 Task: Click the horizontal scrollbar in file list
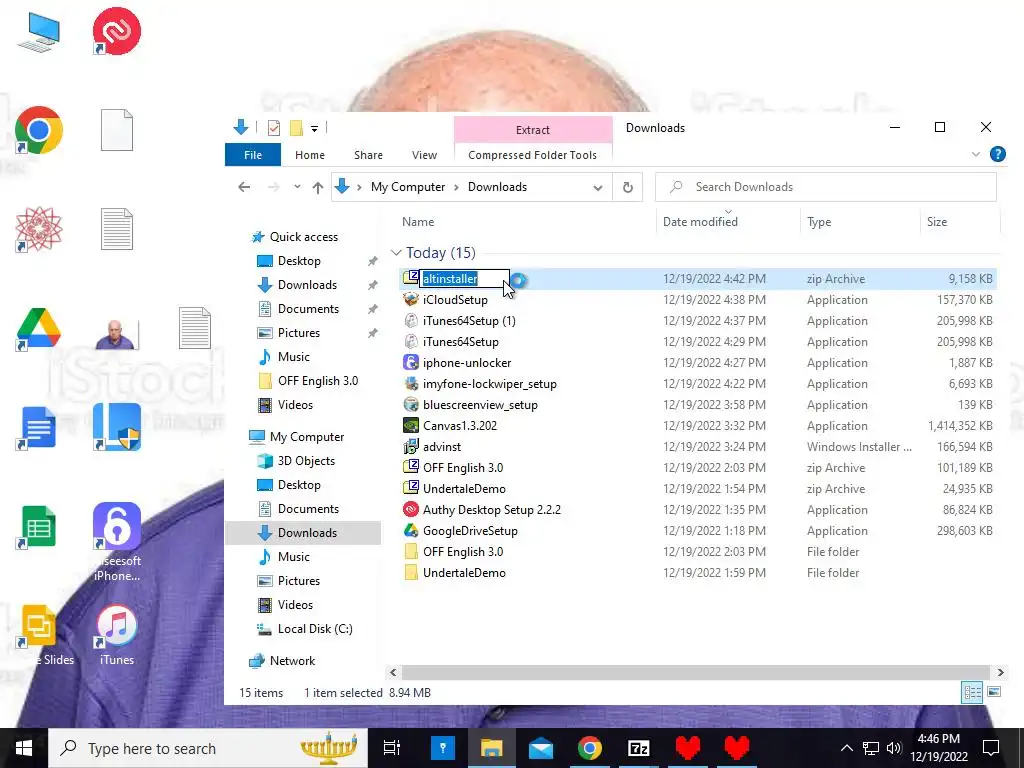[696, 672]
